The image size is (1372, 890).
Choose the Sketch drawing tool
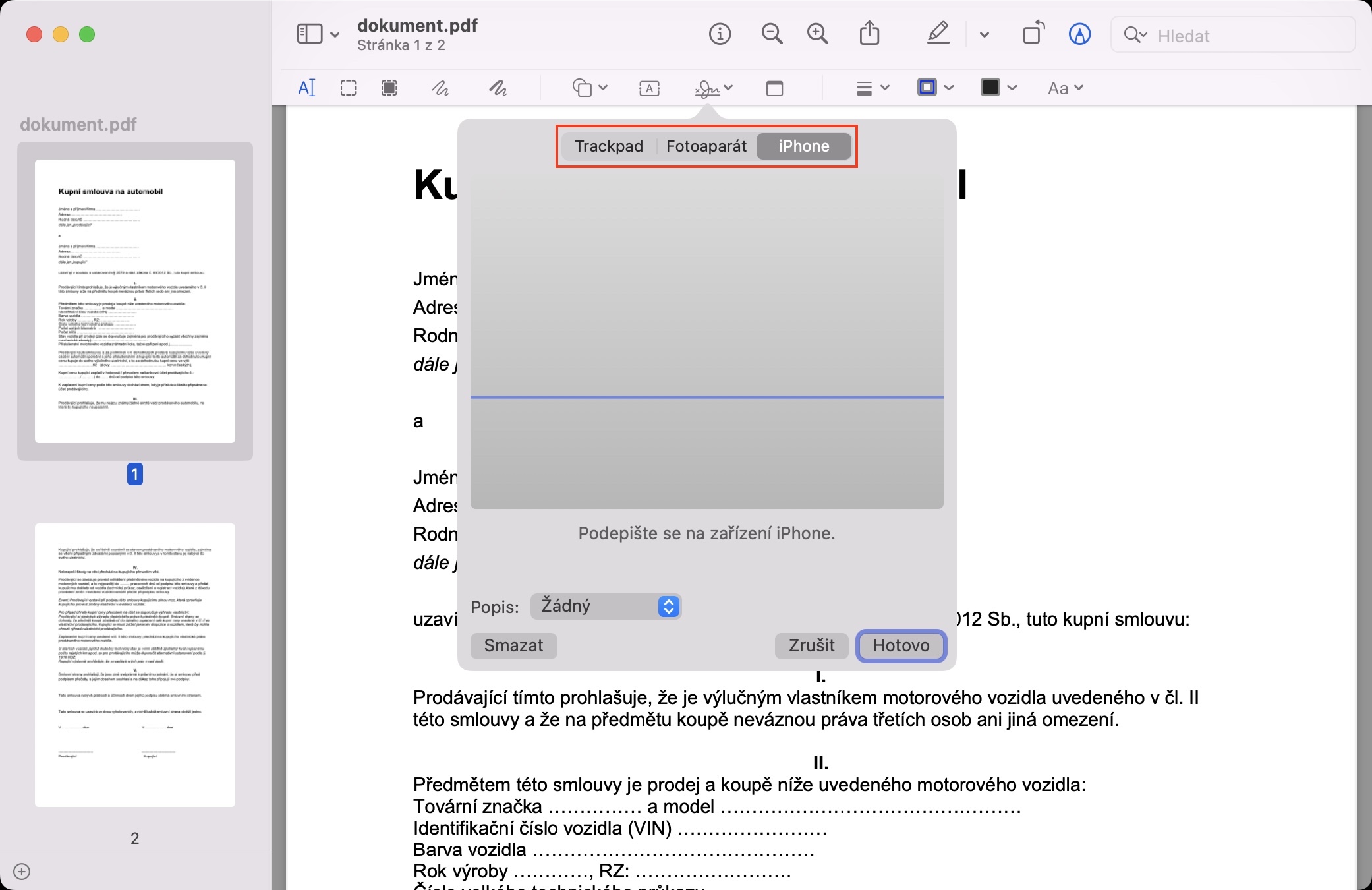[x=440, y=88]
